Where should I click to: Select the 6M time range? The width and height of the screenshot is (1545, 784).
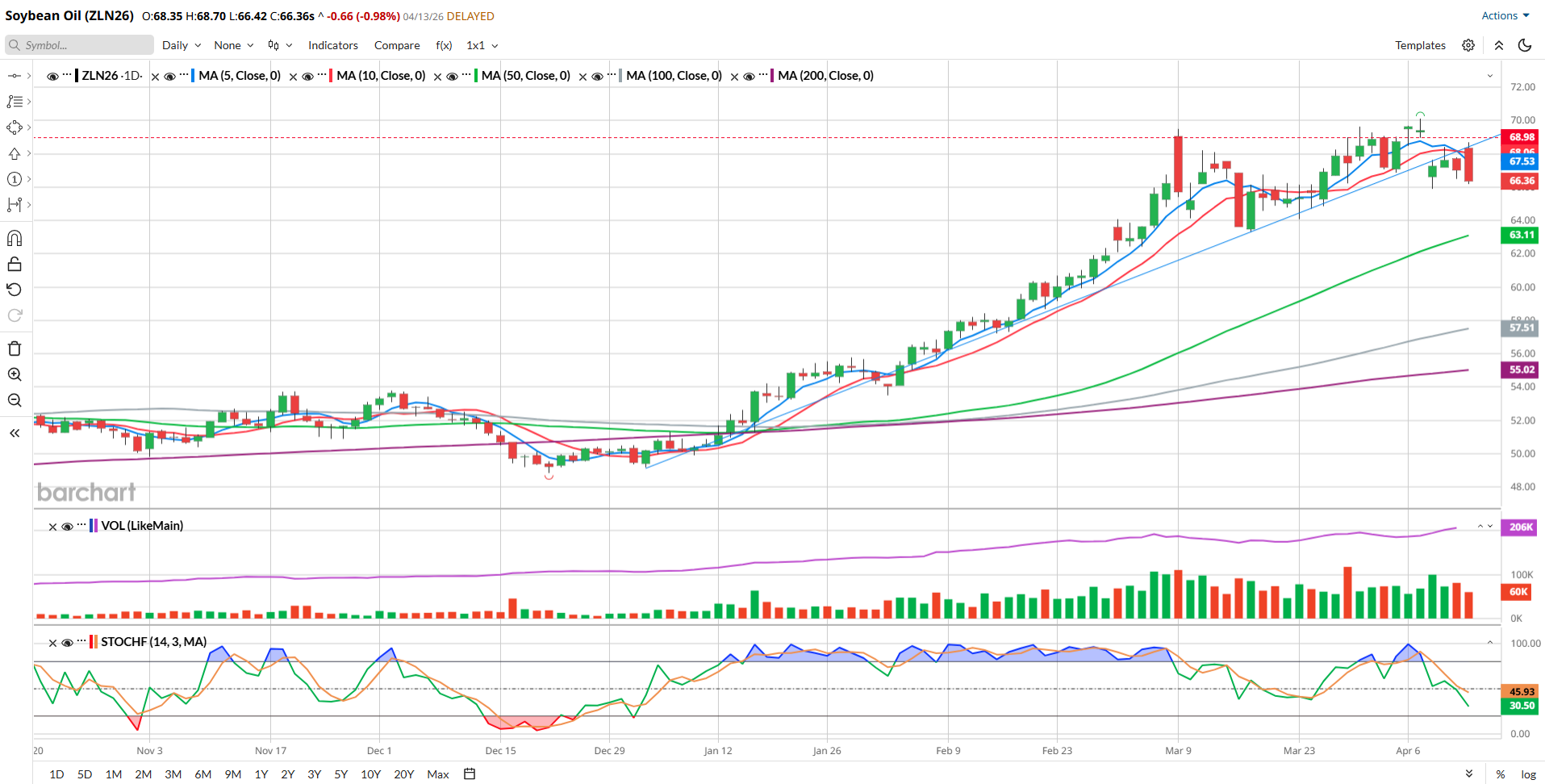[203, 774]
